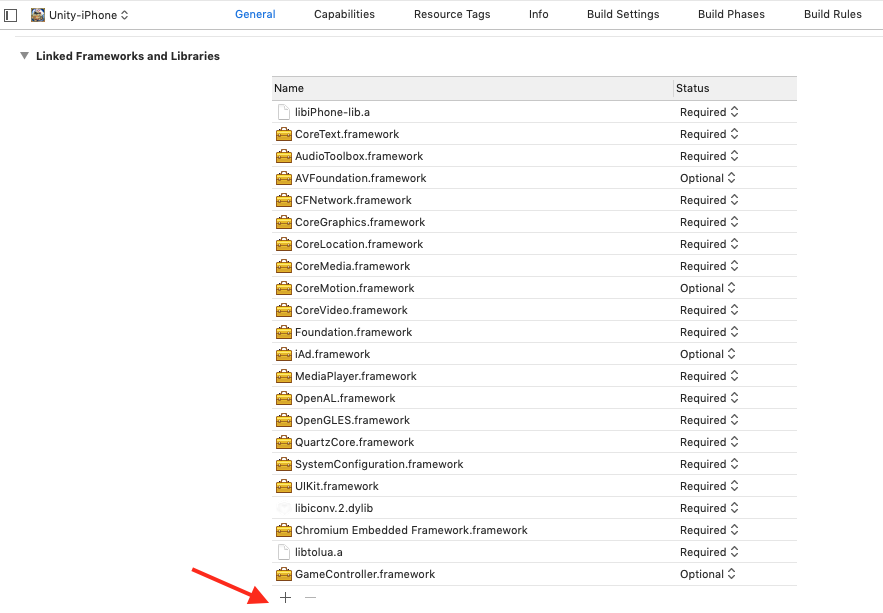Image resolution: width=883 pixels, height=613 pixels.
Task: Remove selected framework with the minus button
Action: (310, 597)
